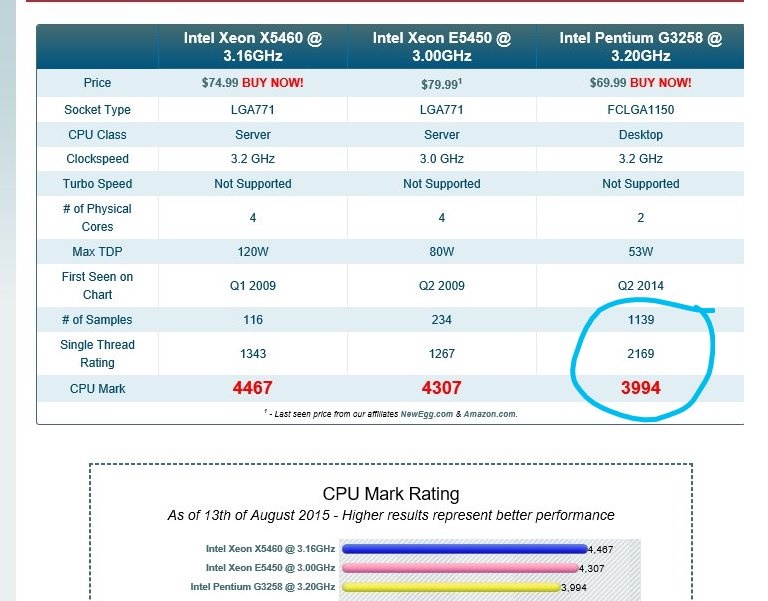Image resolution: width=768 pixels, height=601 pixels.
Task: Click CPU Mark score 4467
Action: [x=253, y=388]
